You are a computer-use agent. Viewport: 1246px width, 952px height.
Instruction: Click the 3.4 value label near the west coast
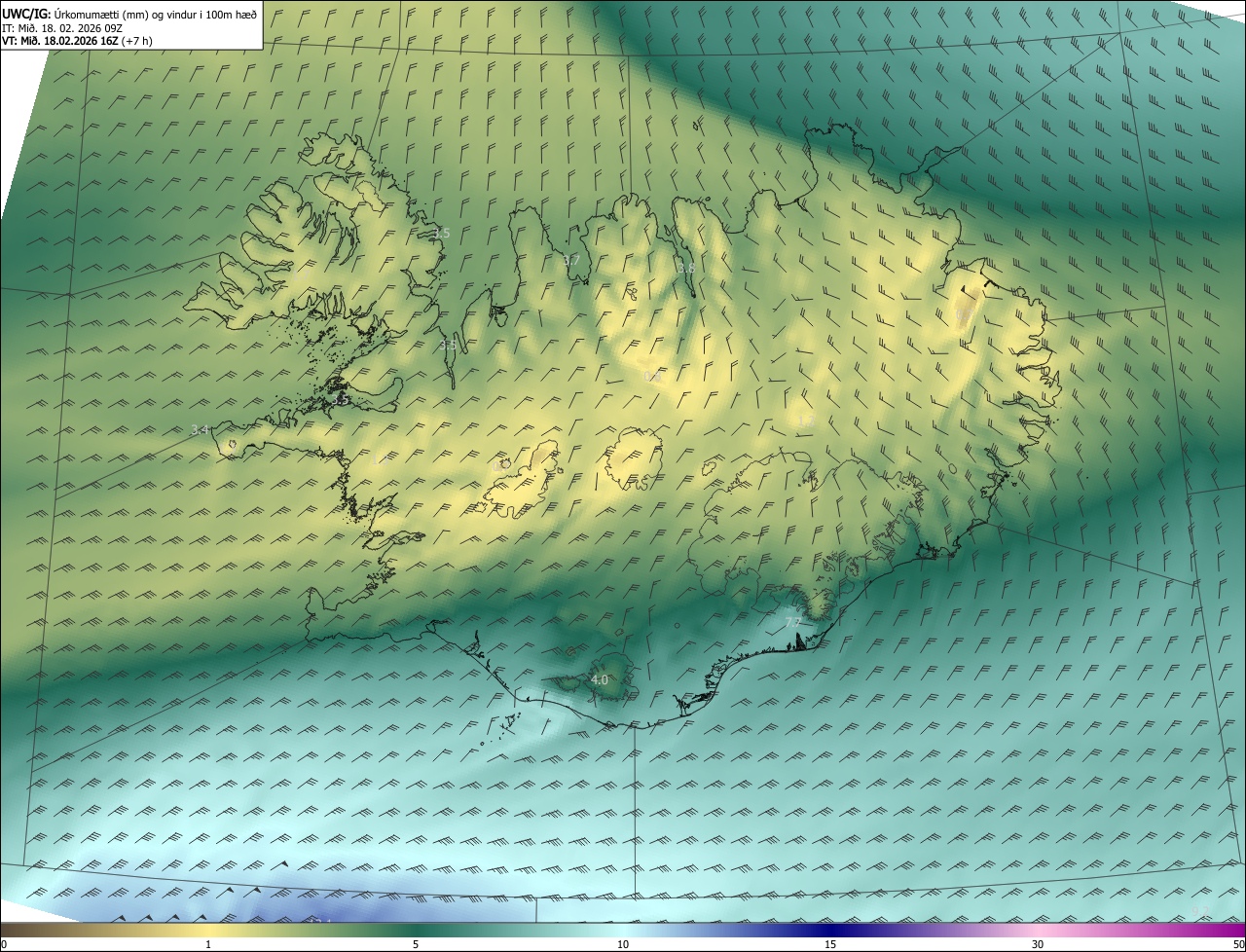[x=201, y=429]
